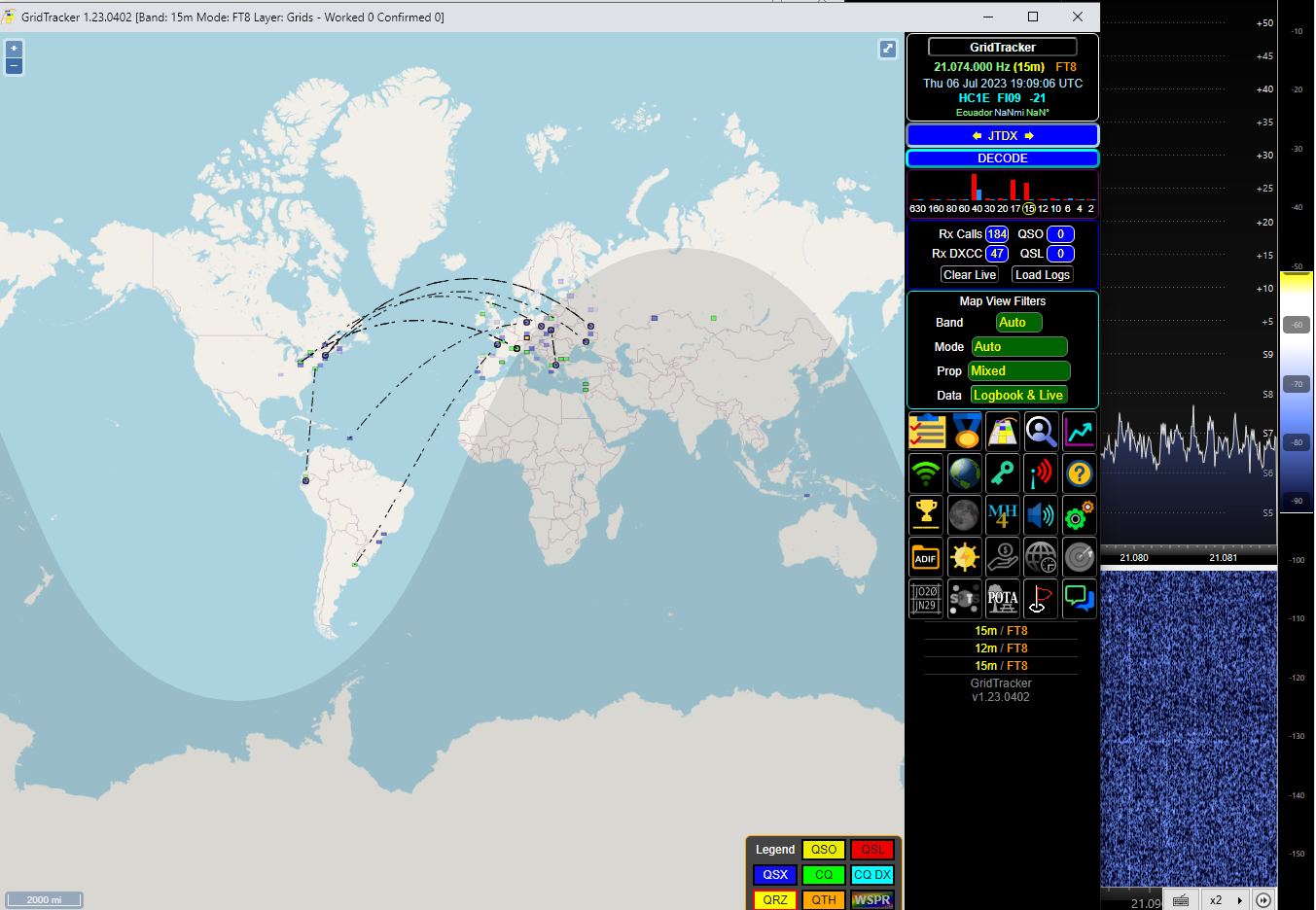Toggle the speaker audio alerts icon

click(1041, 514)
